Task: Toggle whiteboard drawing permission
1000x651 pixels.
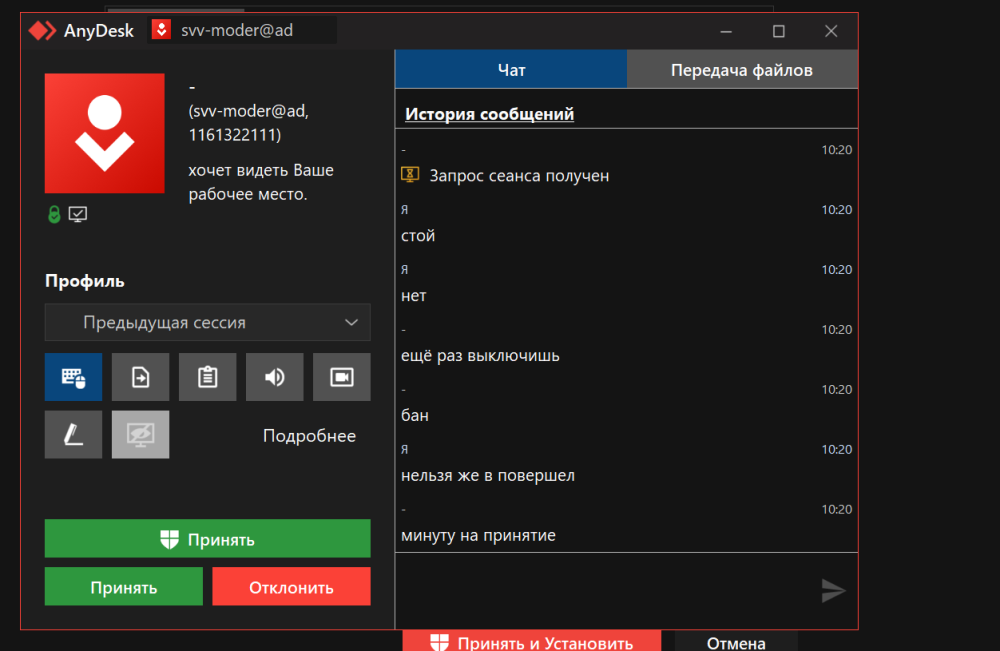Action: point(73,435)
